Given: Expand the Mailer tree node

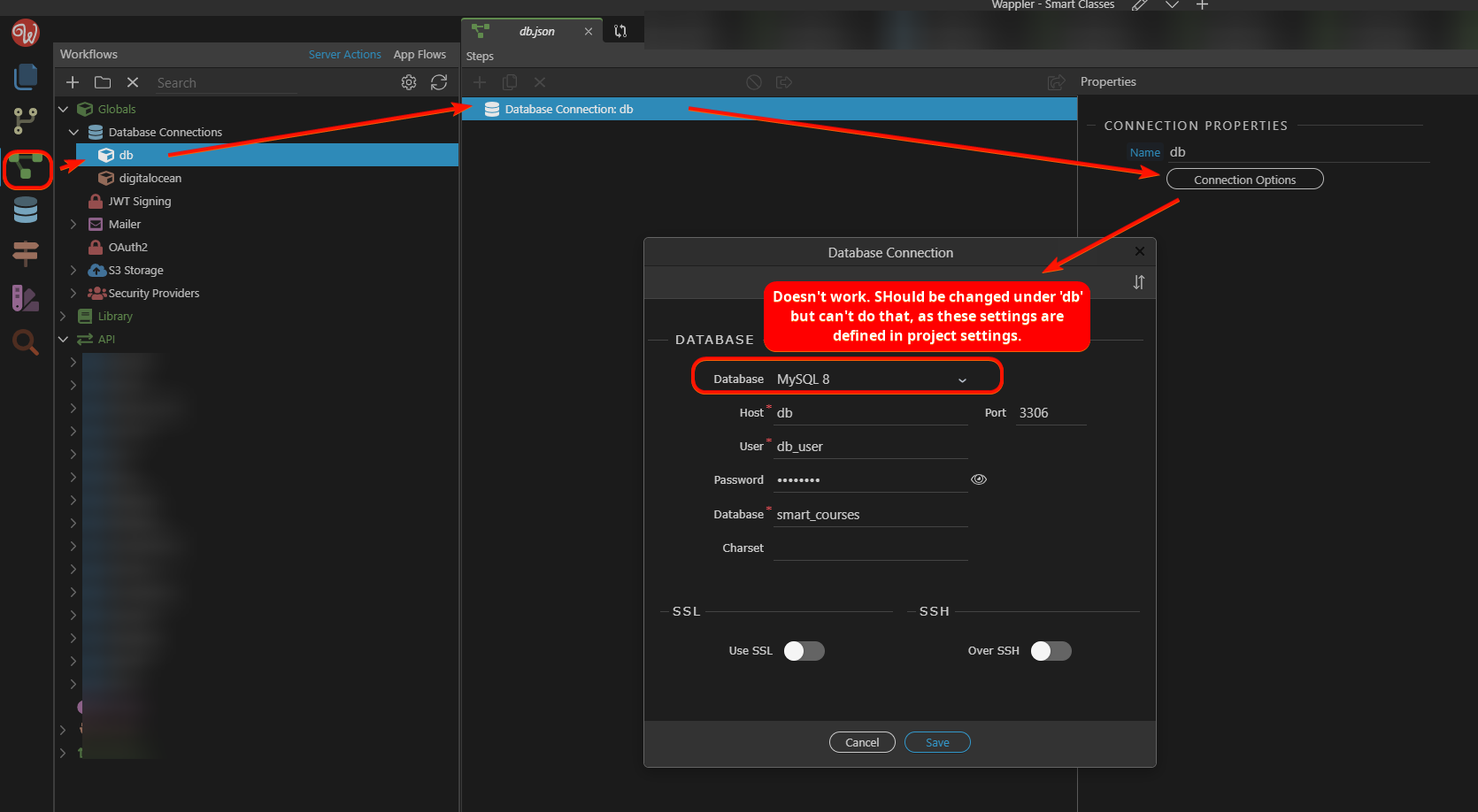Looking at the screenshot, I should pyautogui.click(x=73, y=224).
